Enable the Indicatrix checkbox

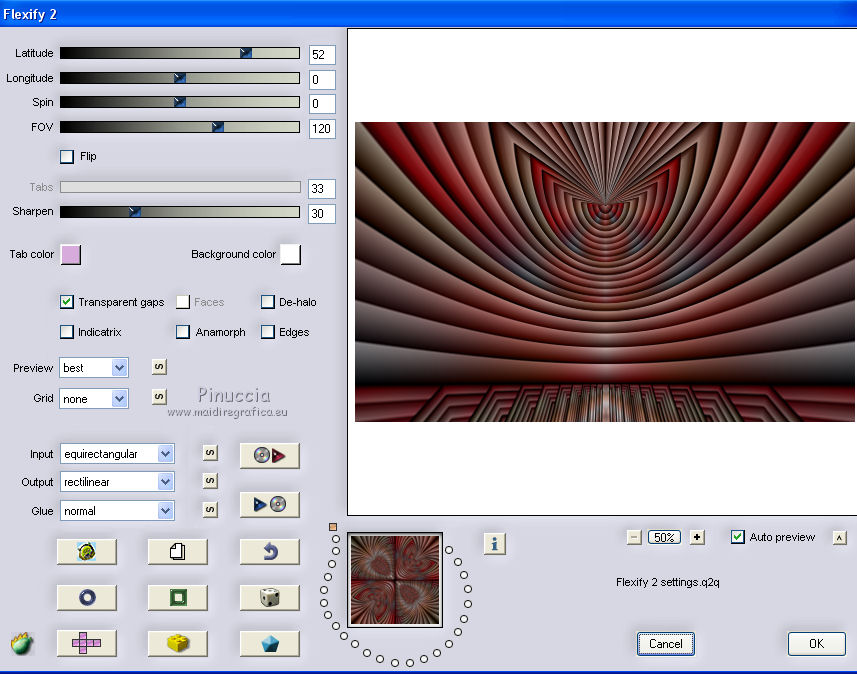coord(67,332)
